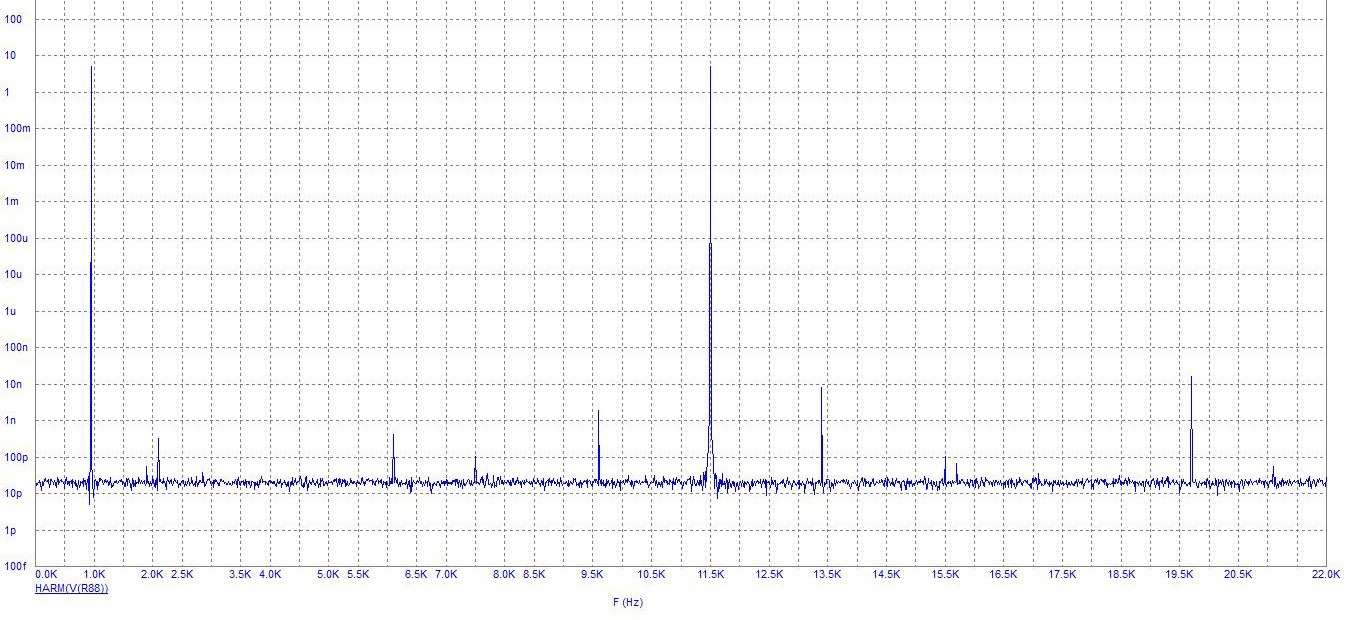Image resolution: width=1355 pixels, height=620 pixels.
Task: Click the 1u y-axis label
Action: click(x=12, y=311)
